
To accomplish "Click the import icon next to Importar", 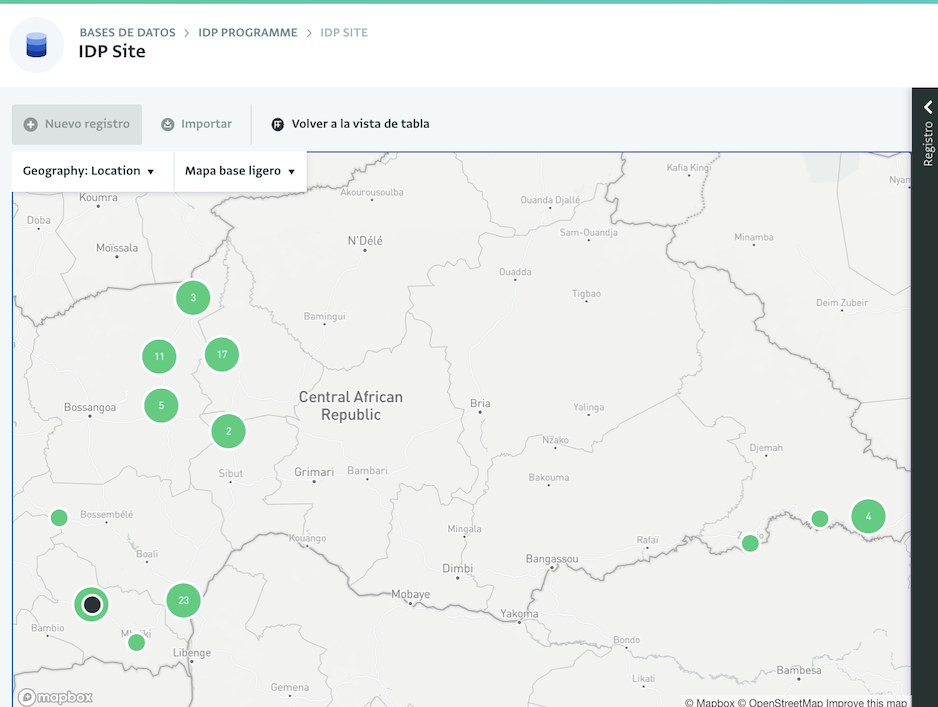I will 168,124.
